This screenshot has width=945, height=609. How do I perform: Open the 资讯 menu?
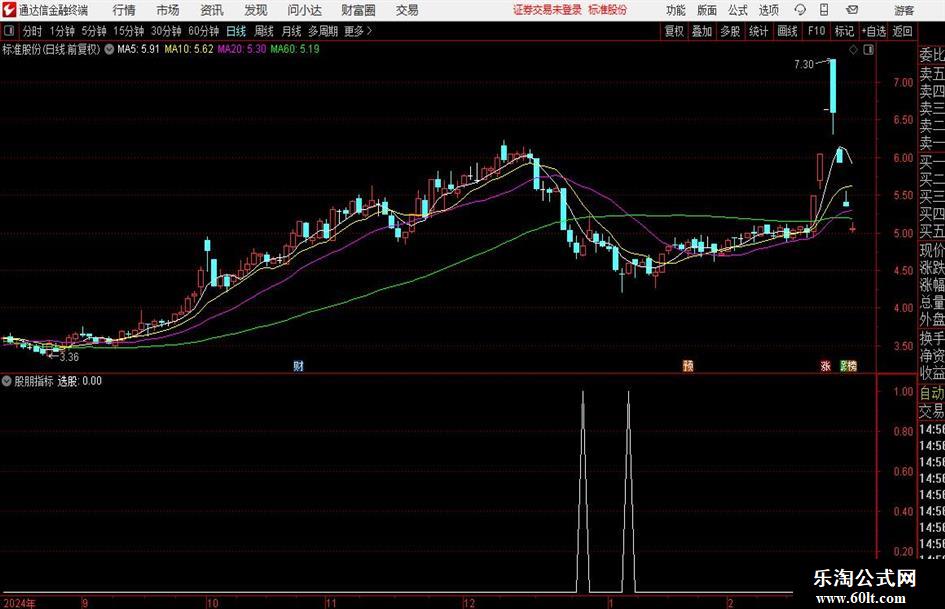pyautogui.click(x=212, y=10)
